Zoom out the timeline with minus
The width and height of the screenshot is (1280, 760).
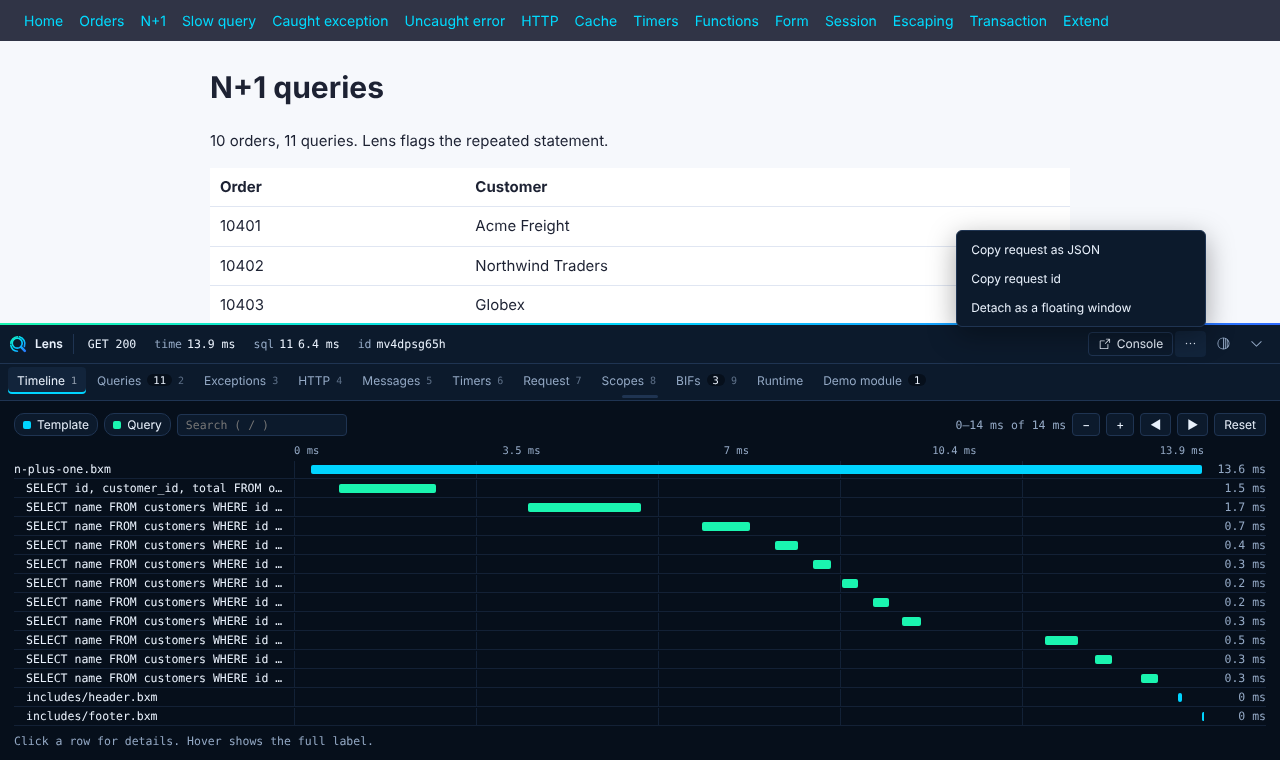coord(1086,425)
